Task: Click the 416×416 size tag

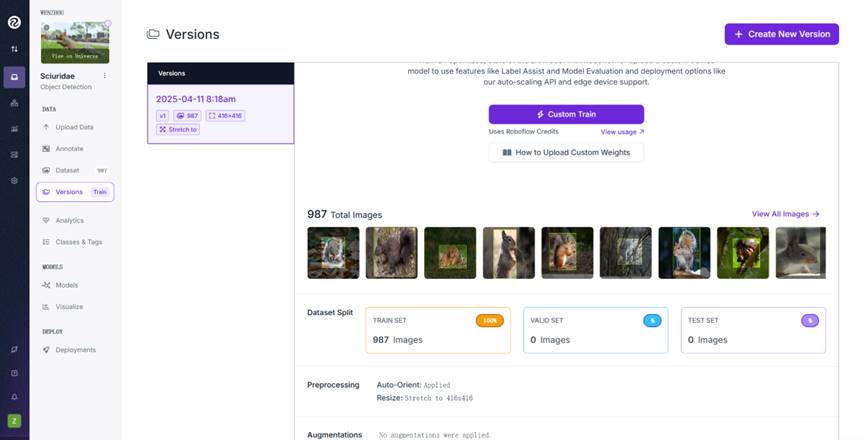Action: (x=225, y=116)
